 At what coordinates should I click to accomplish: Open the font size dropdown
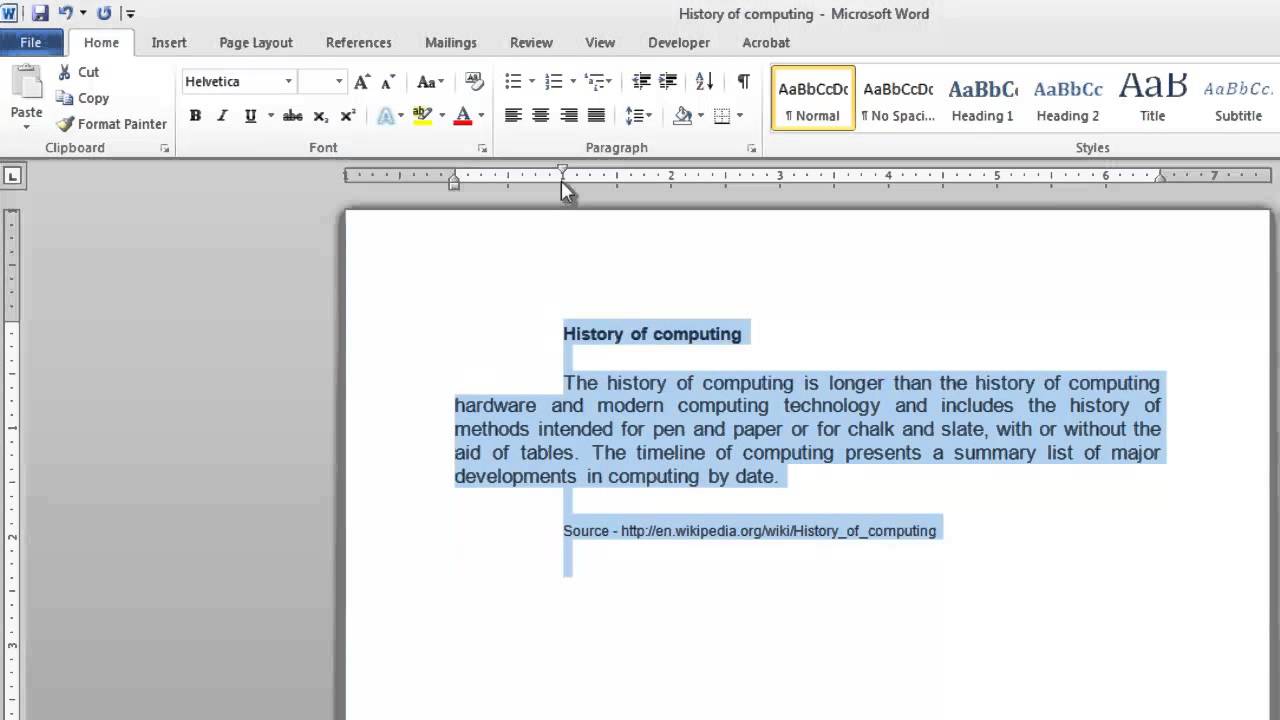click(x=339, y=82)
